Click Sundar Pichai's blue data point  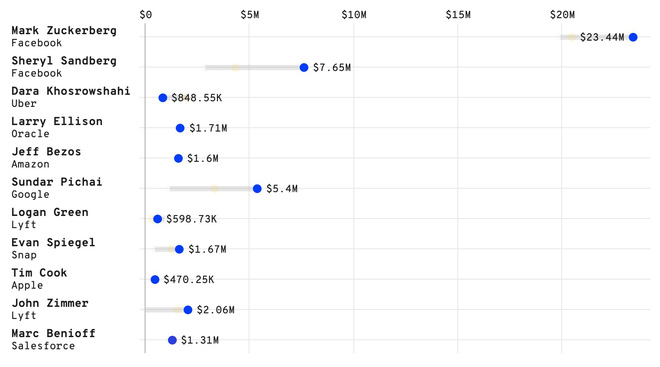click(x=257, y=189)
